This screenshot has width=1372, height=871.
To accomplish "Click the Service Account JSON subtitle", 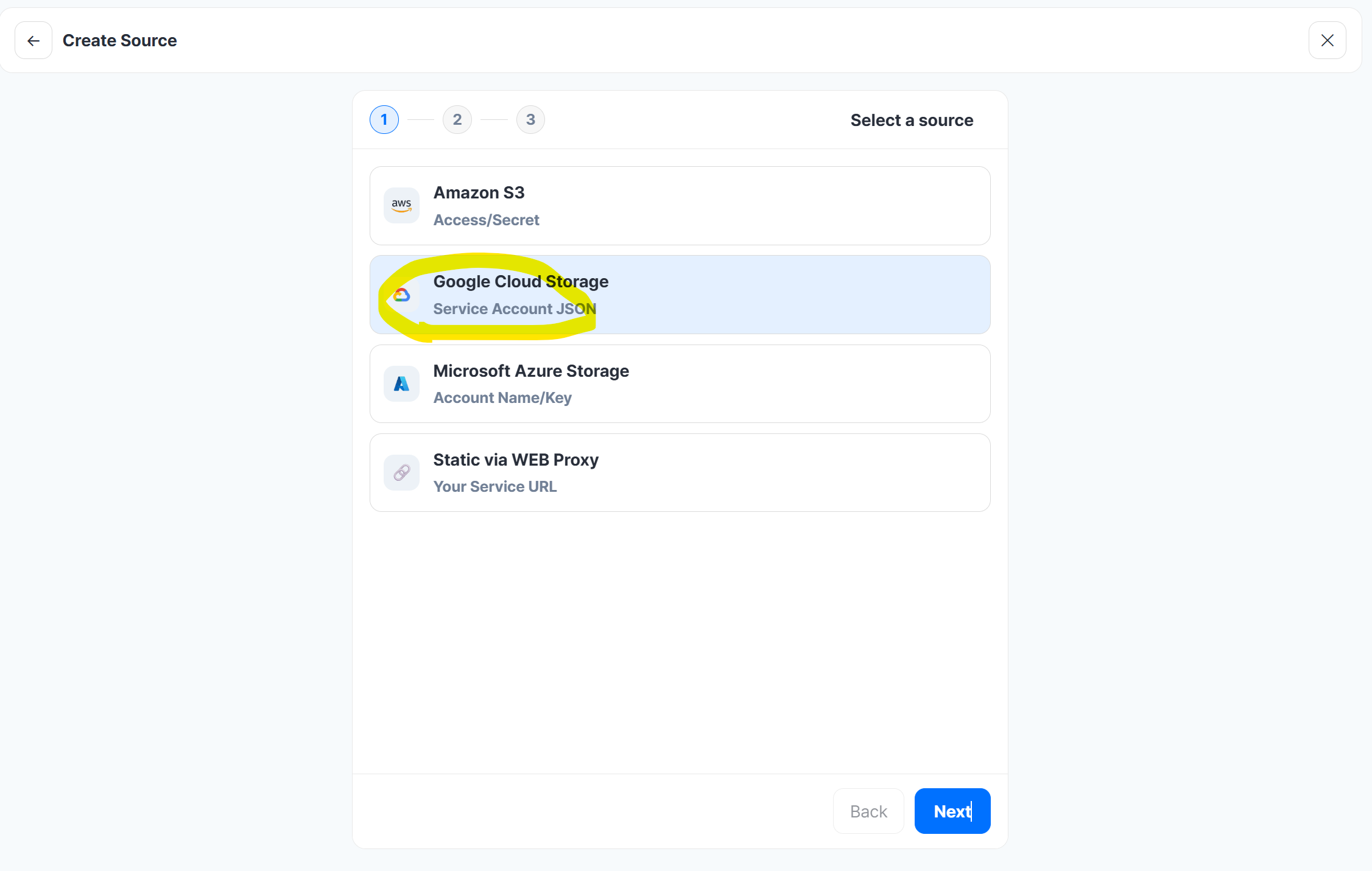I will [515, 309].
